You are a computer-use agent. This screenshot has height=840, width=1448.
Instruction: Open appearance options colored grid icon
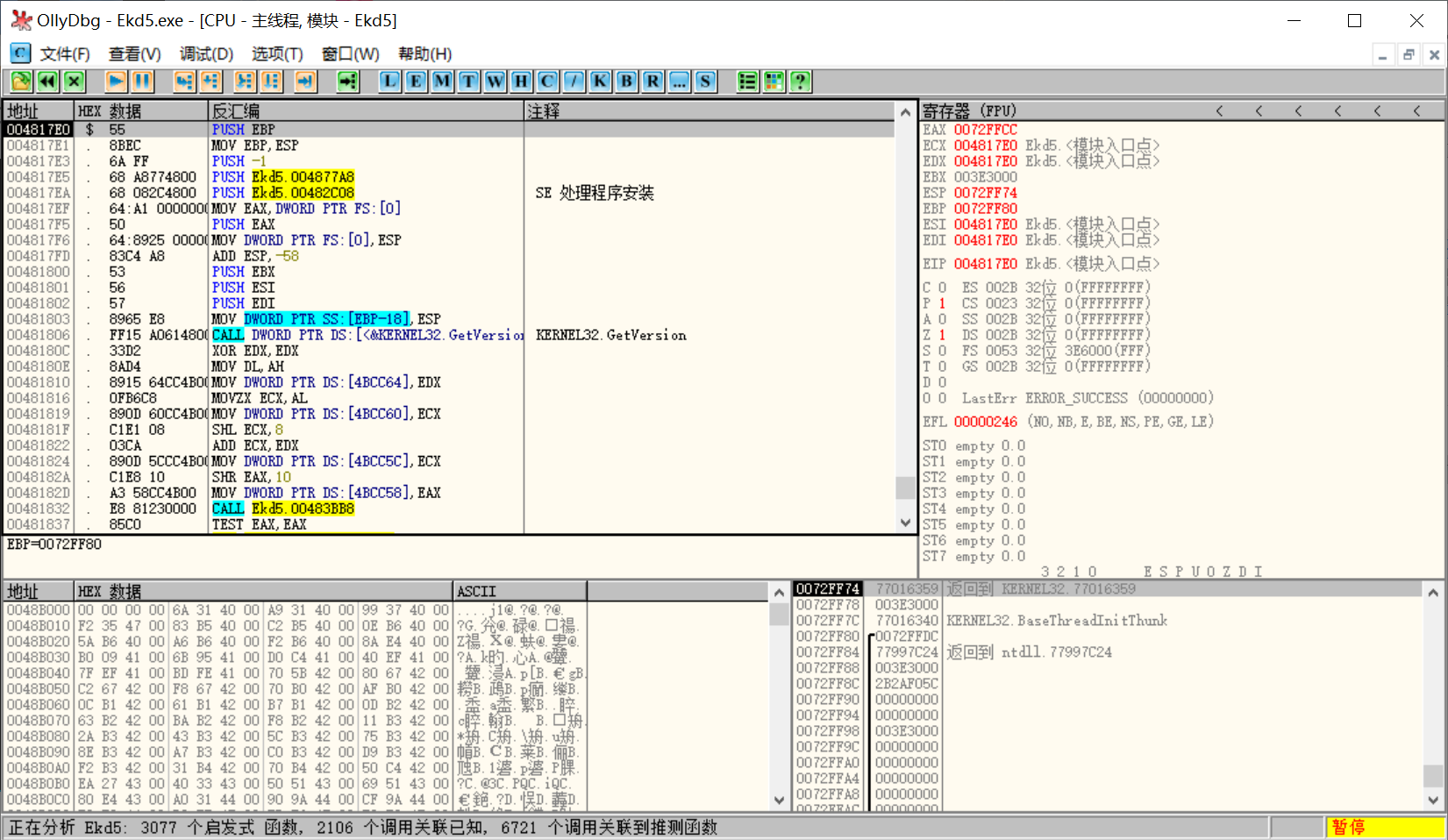774,82
